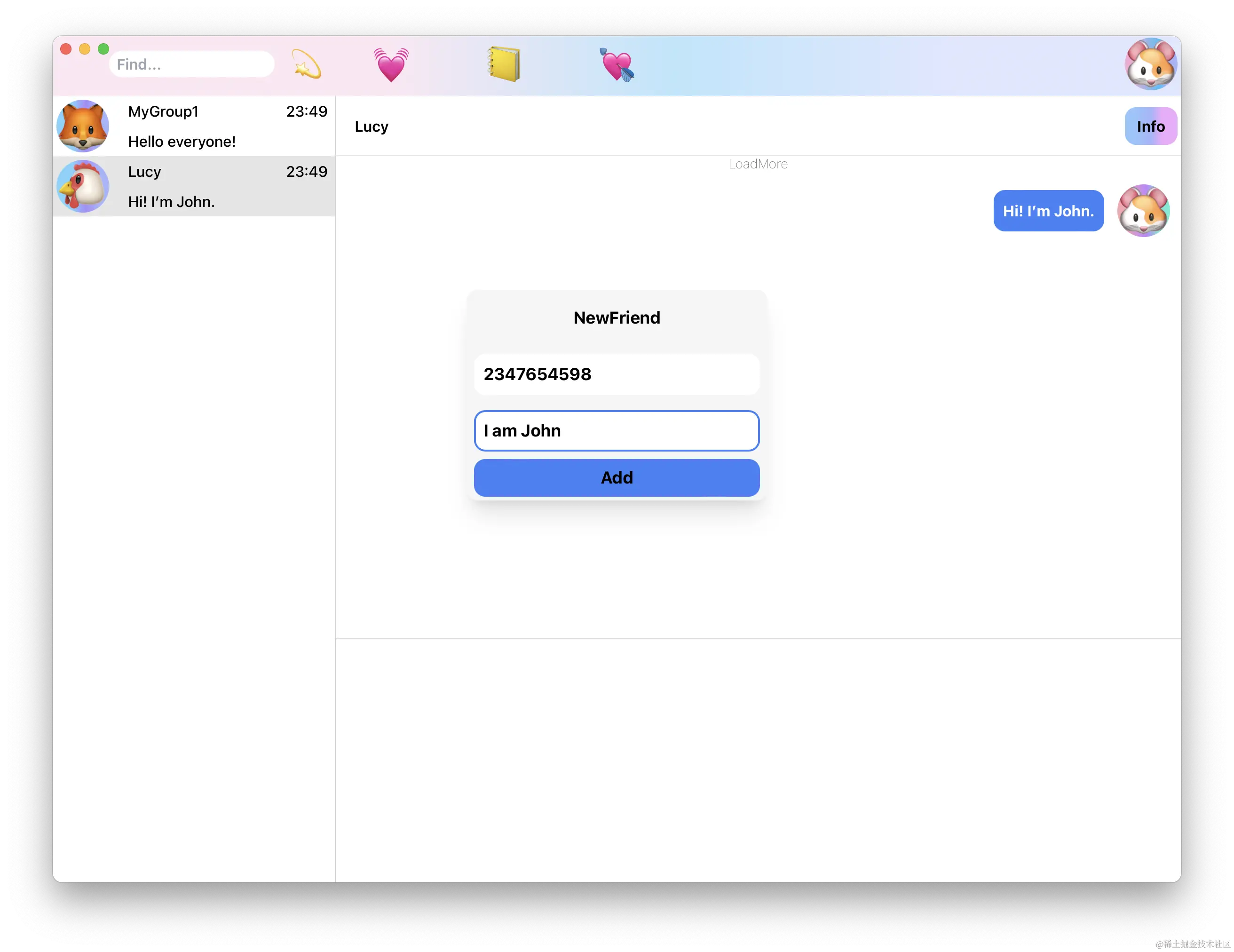The width and height of the screenshot is (1234, 952).
Task: Click the hamster avatar beside sent message
Action: (x=1143, y=211)
